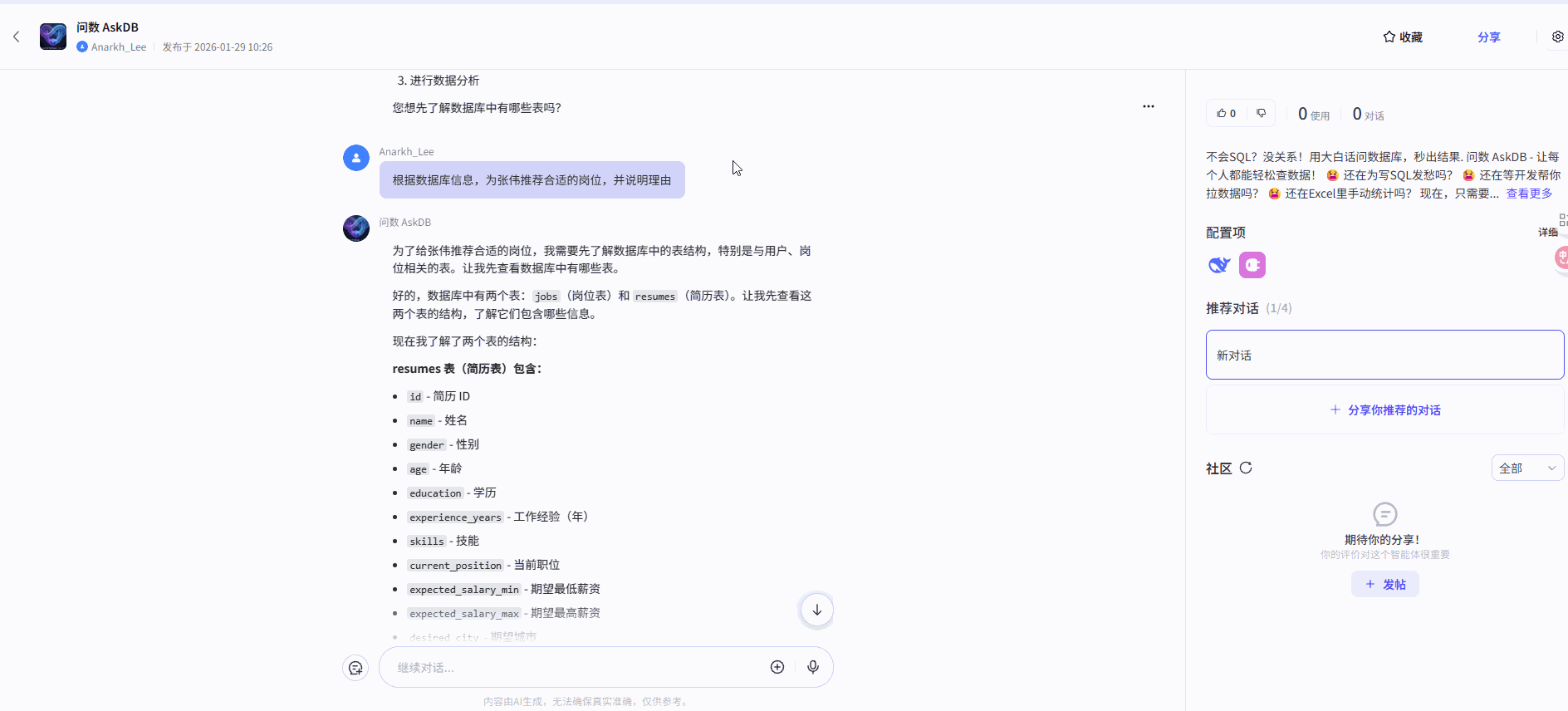Click the user message bubble about 张伟

tap(532, 179)
